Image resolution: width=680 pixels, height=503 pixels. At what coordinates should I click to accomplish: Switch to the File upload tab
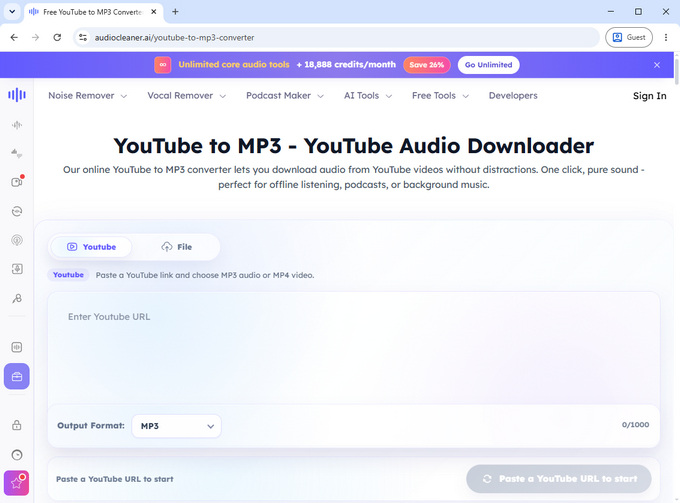[177, 247]
